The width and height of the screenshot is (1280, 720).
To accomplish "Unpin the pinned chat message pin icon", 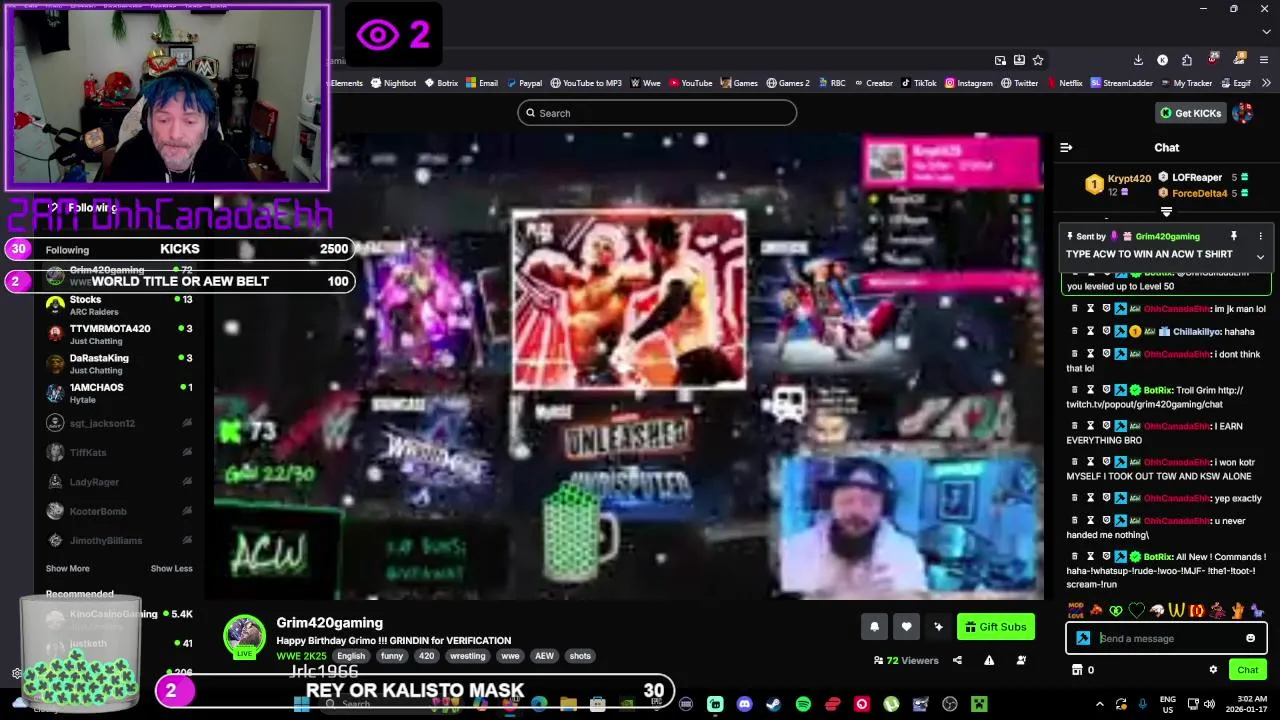I will tap(1233, 236).
